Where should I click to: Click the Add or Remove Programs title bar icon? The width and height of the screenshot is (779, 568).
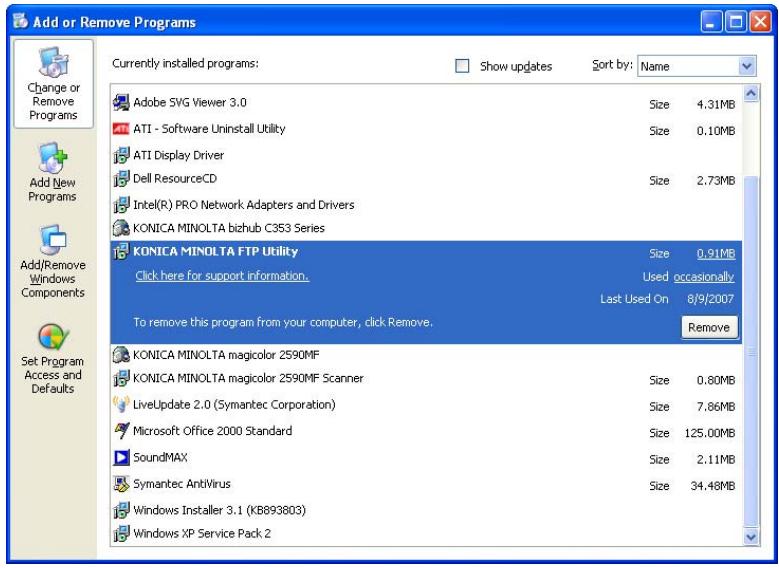point(20,21)
